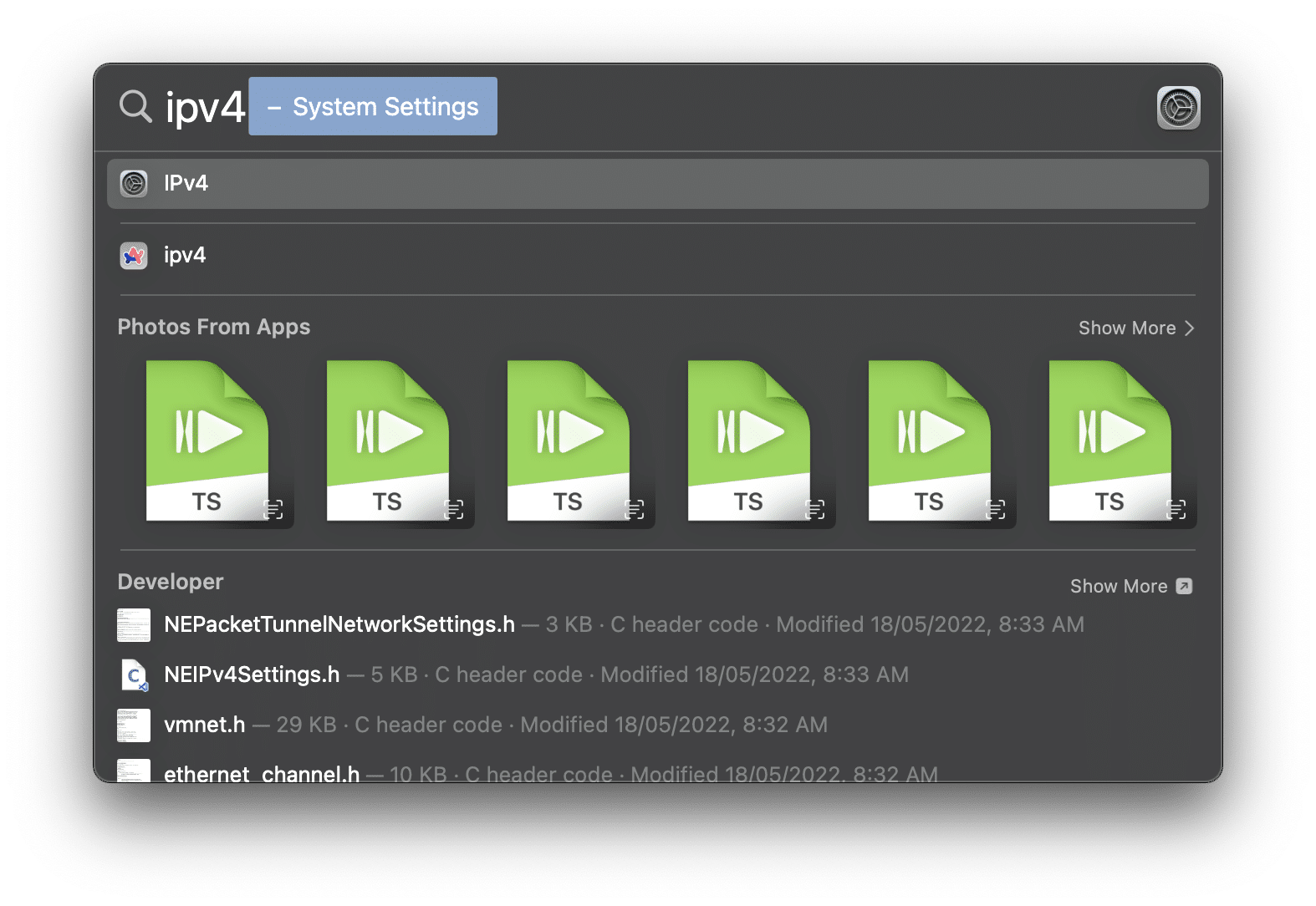Open the first TS file thumbnail
This screenshot has height=906, width=1316.
pos(207,441)
